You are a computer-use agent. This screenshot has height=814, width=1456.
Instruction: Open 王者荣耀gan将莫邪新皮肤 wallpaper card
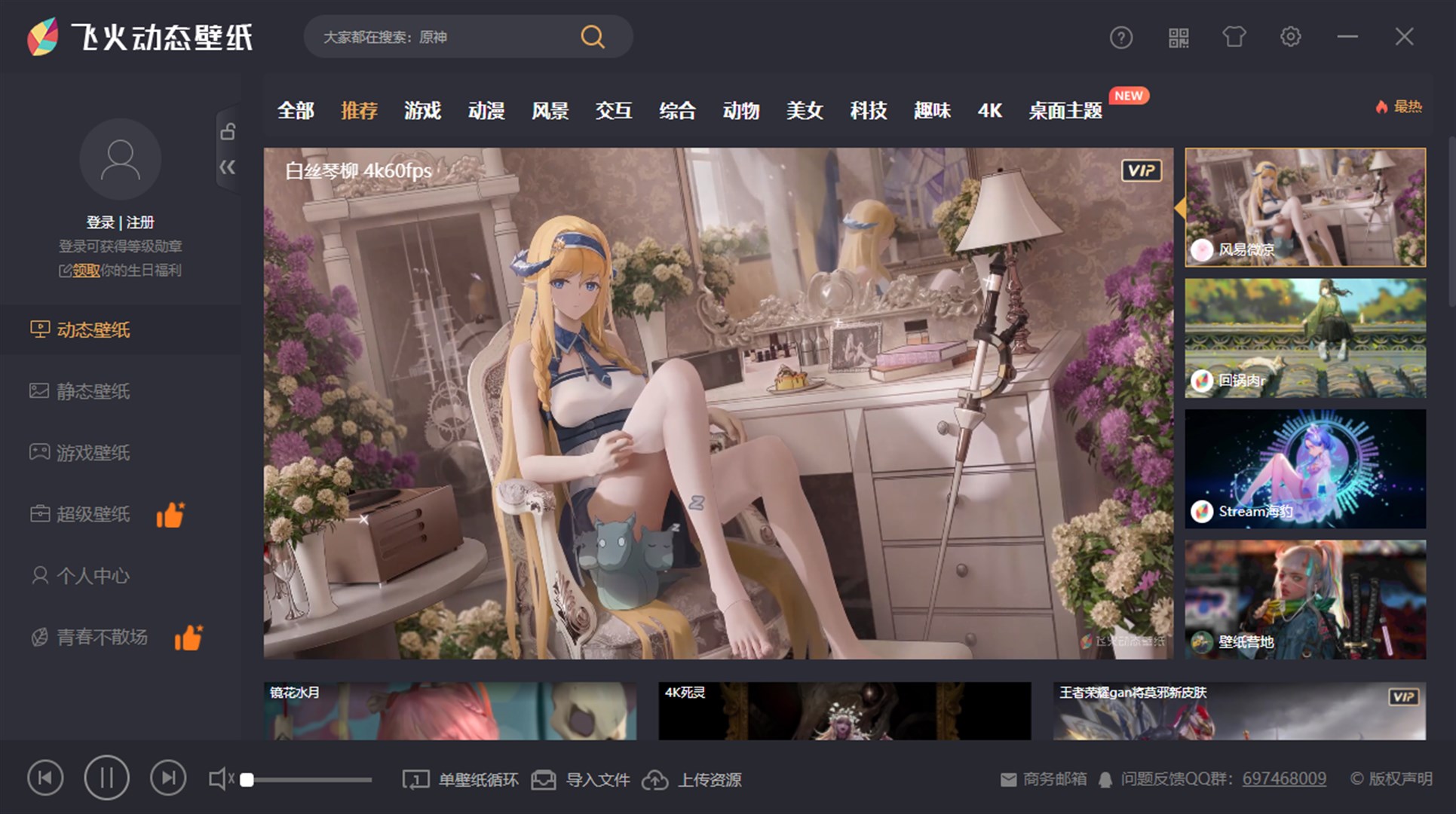click(1240, 711)
